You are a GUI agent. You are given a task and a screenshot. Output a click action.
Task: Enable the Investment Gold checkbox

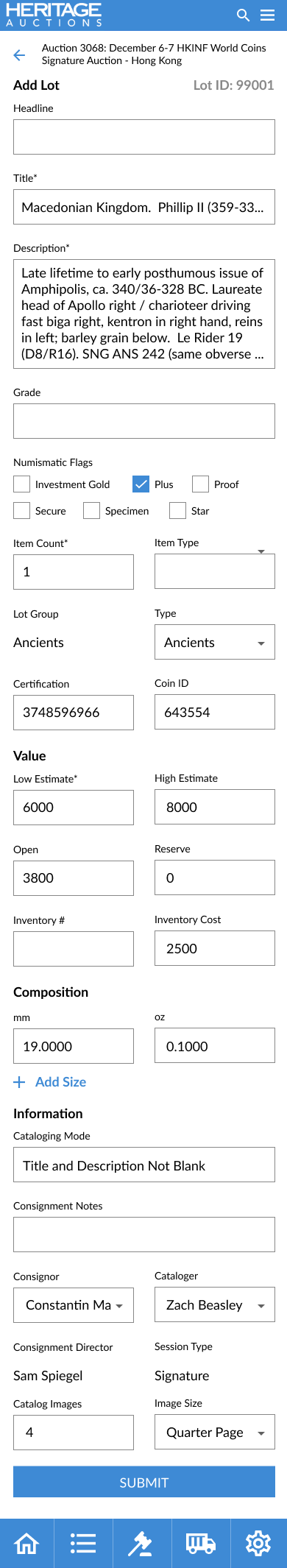tap(22, 484)
